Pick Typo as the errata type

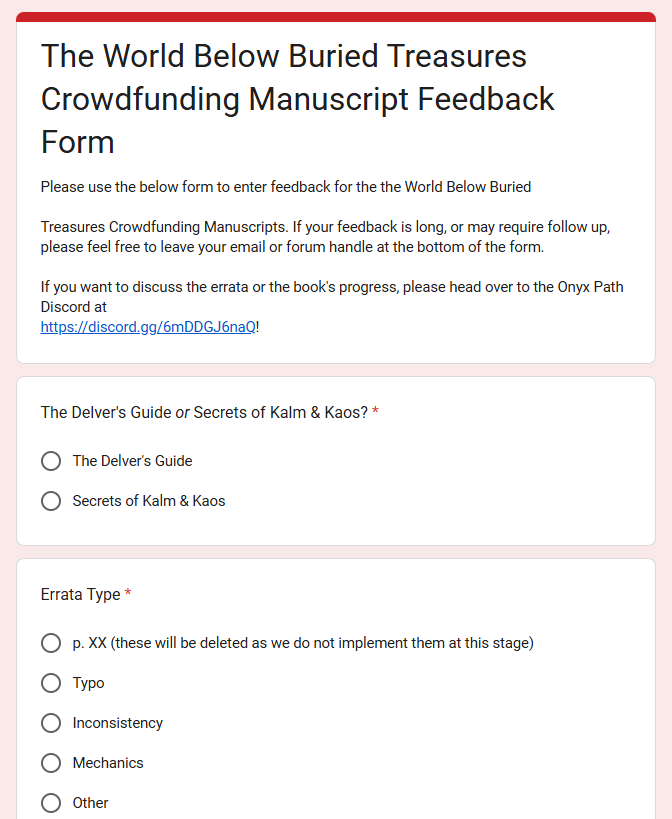(x=51, y=683)
